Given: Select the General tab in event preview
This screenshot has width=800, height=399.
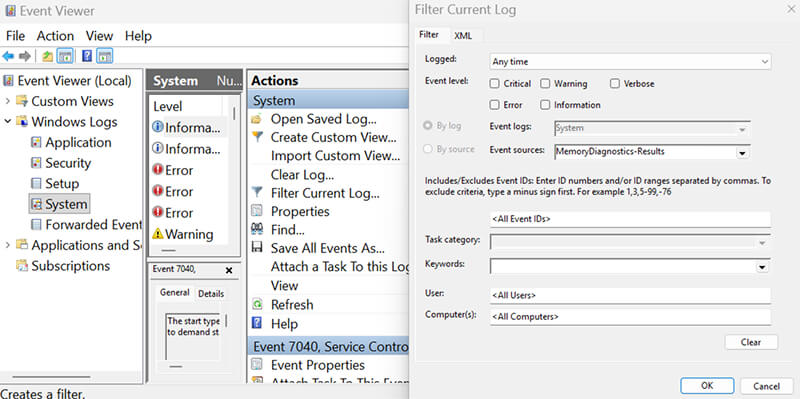Looking at the screenshot, I should coord(174,293).
